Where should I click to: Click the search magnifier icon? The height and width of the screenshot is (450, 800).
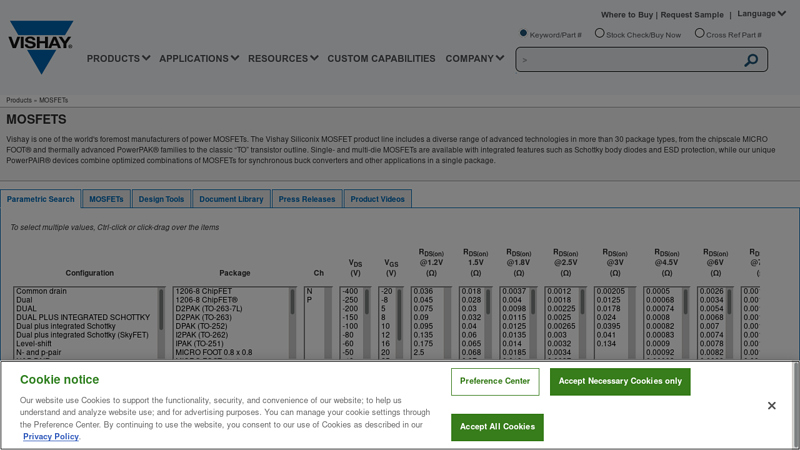coord(751,60)
